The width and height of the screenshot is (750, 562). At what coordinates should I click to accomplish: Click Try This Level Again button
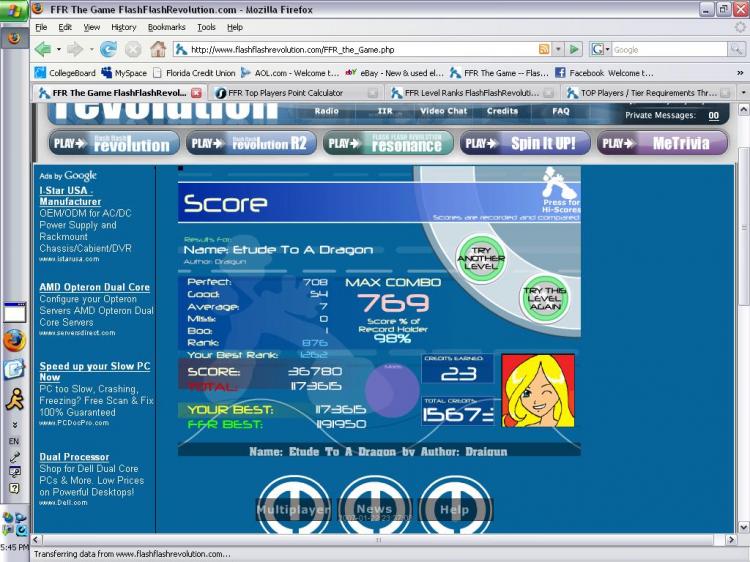544,299
